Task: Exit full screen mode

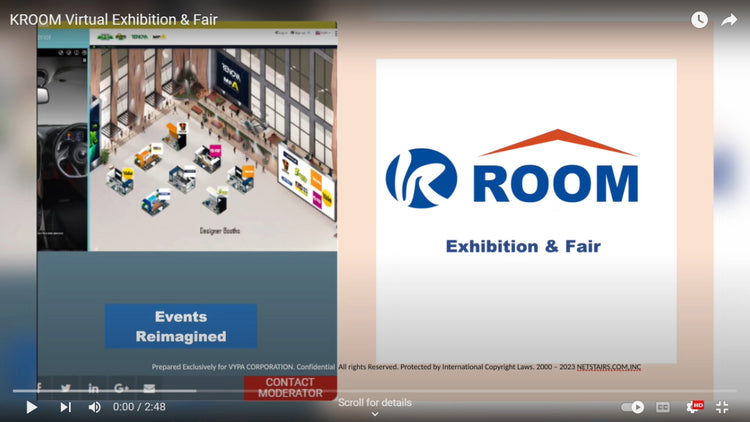Action: click(x=722, y=407)
